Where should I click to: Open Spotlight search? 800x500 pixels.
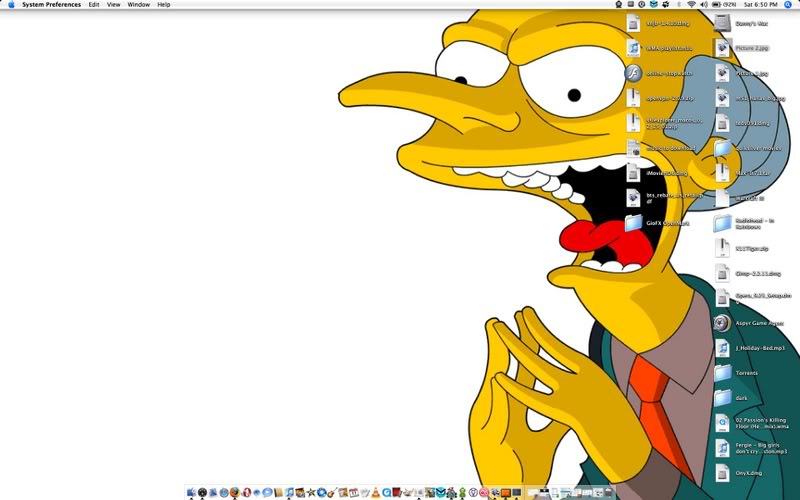[788, 4]
